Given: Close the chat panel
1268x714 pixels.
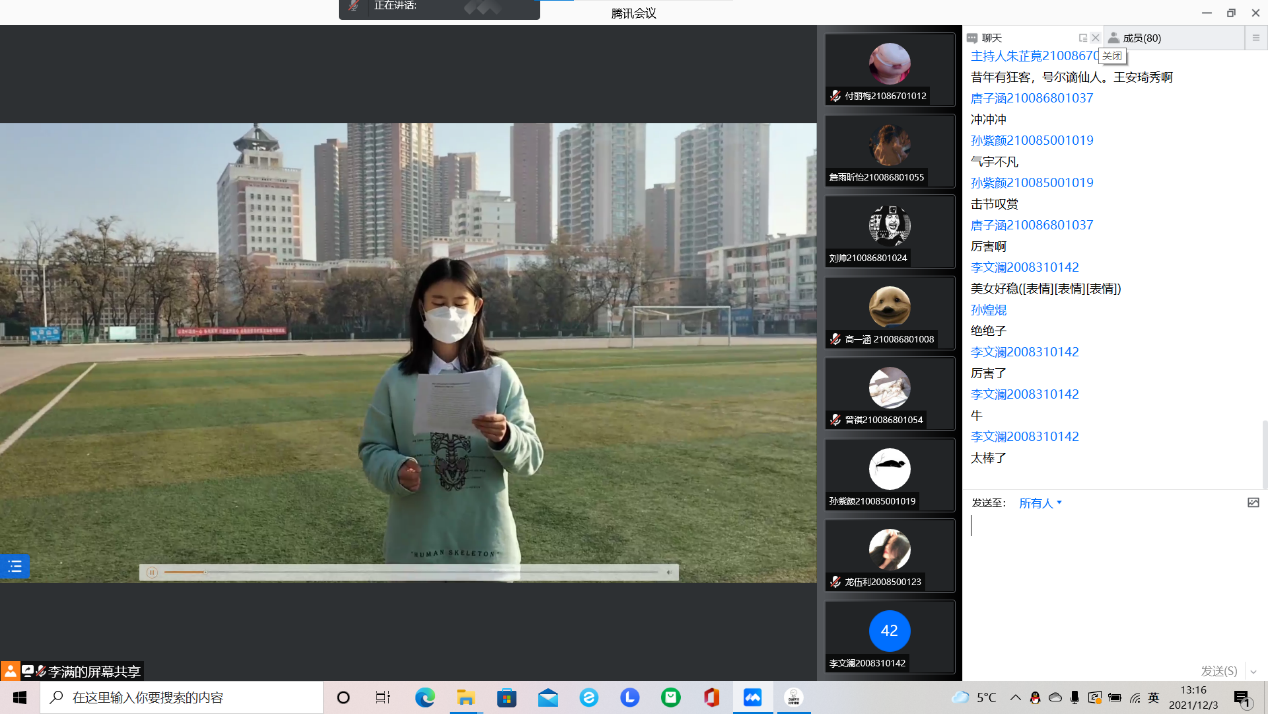Looking at the screenshot, I should 1095,38.
